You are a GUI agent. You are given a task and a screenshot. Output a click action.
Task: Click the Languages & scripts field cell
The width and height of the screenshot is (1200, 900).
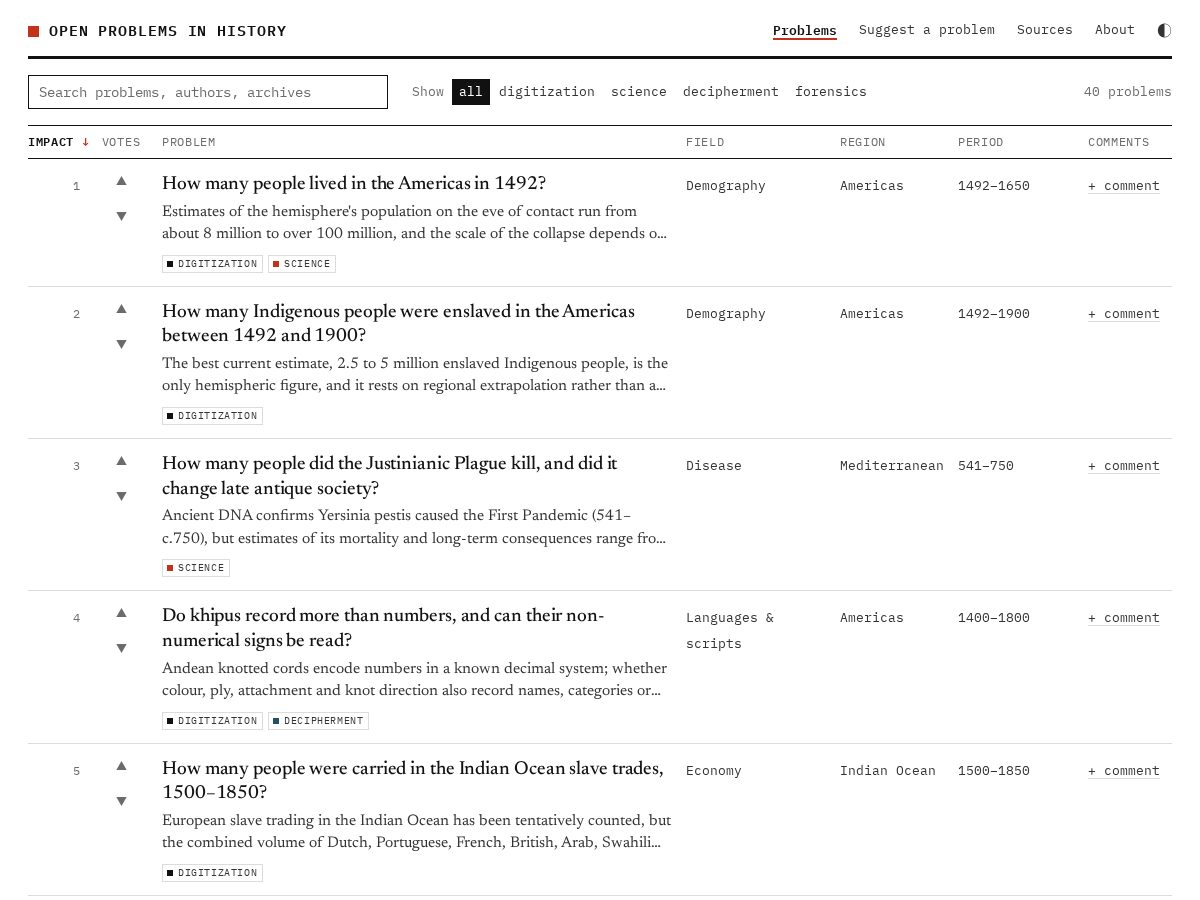pos(730,631)
